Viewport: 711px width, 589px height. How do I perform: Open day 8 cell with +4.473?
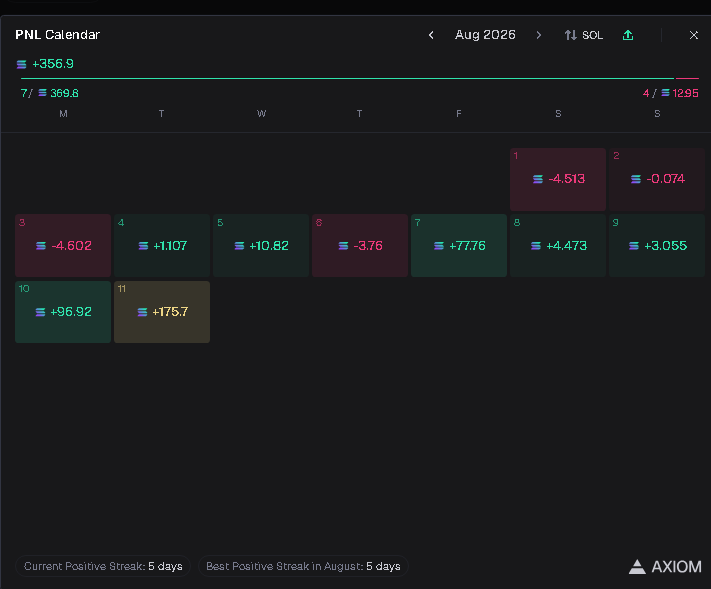pyautogui.click(x=558, y=245)
